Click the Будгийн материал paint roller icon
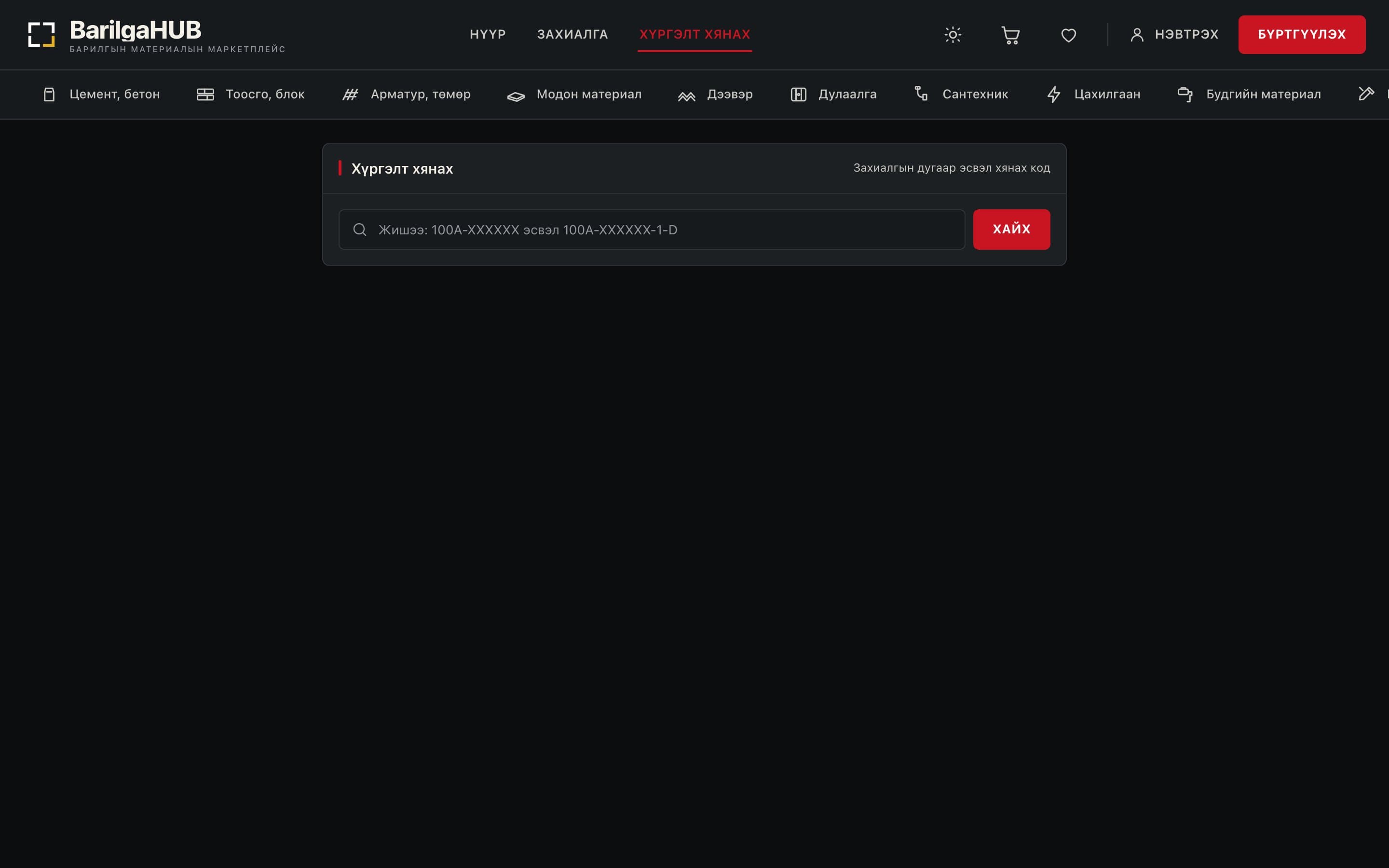 click(x=1185, y=94)
